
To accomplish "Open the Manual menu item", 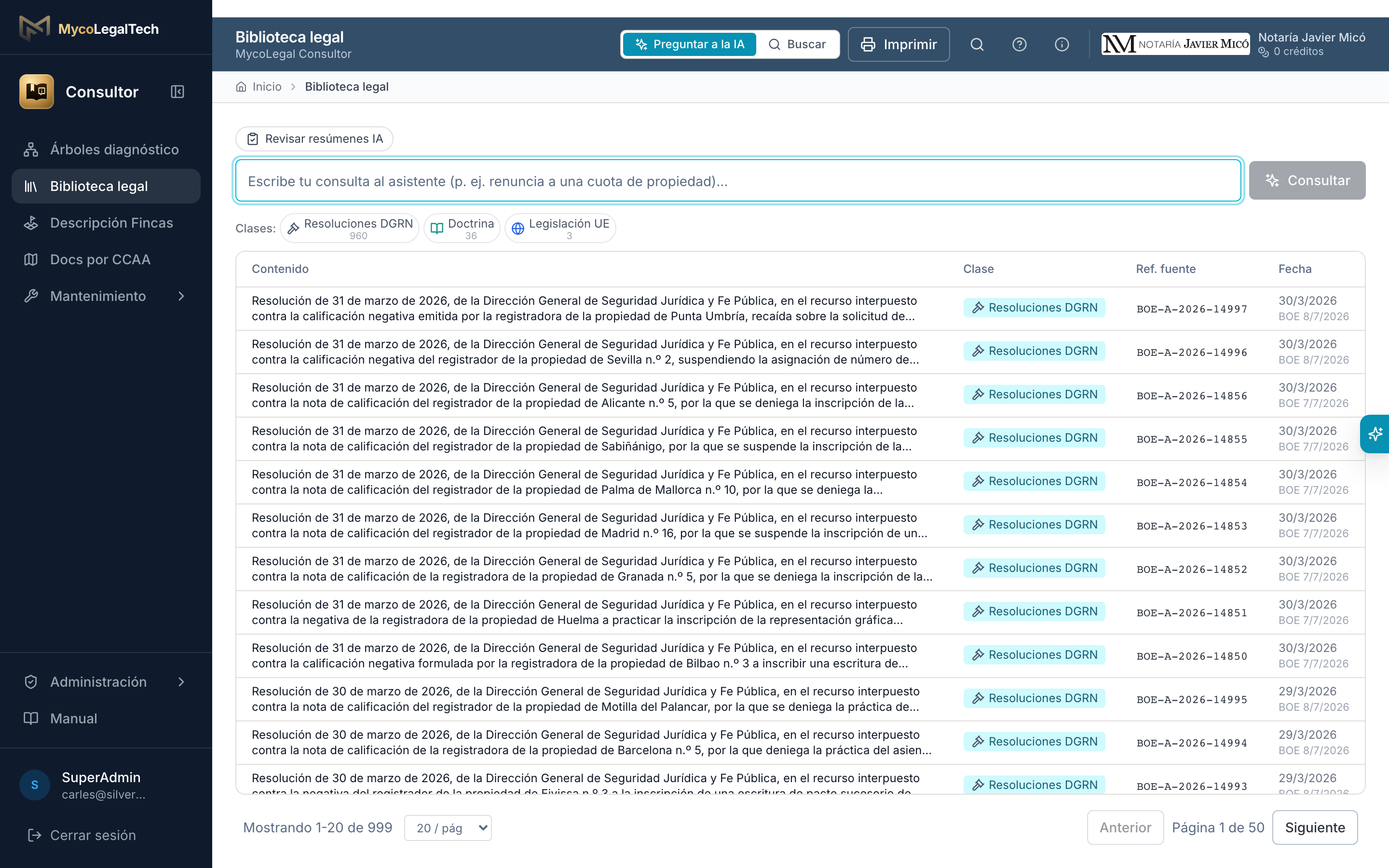I will (106, 718).
